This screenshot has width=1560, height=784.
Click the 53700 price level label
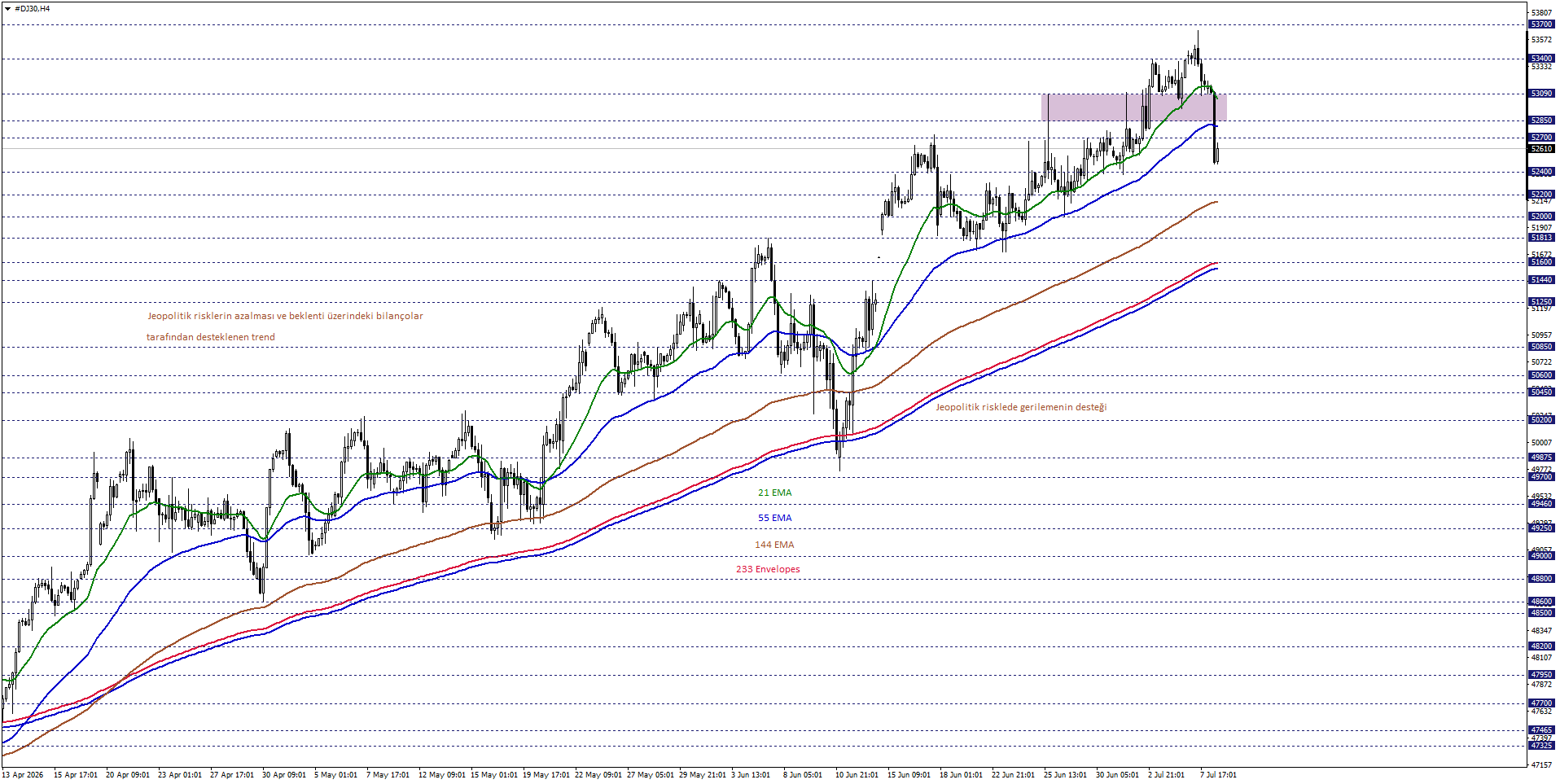1542,24
